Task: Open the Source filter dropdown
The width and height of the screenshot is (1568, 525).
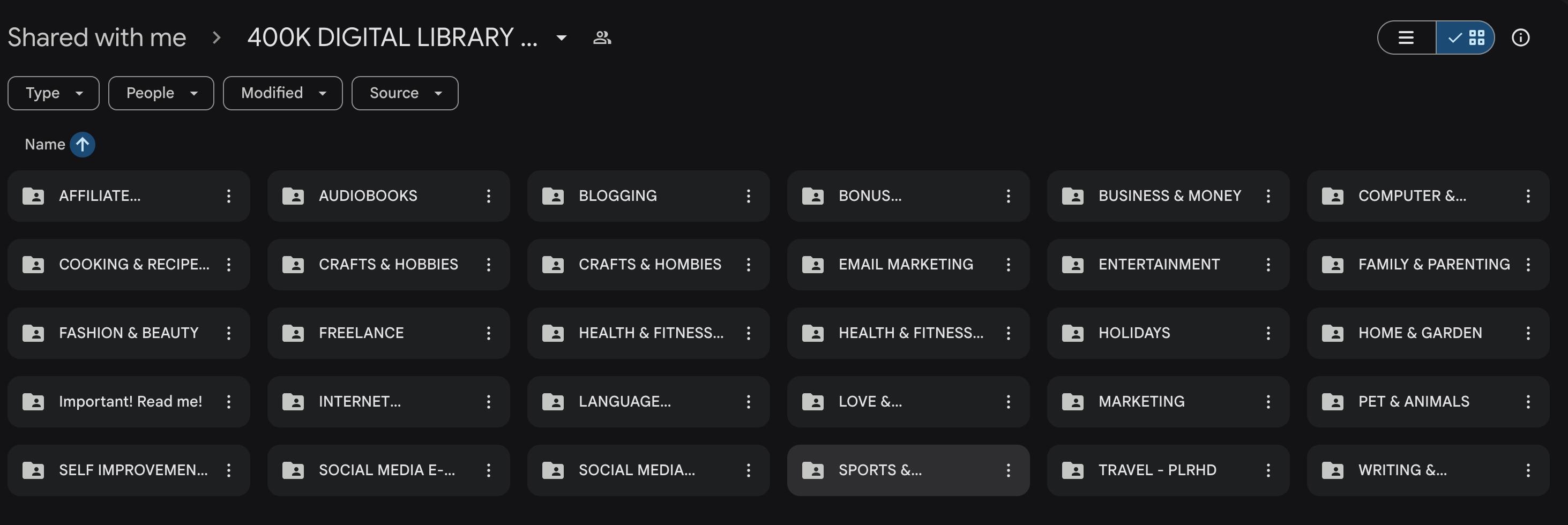Action: coord(405,93)
